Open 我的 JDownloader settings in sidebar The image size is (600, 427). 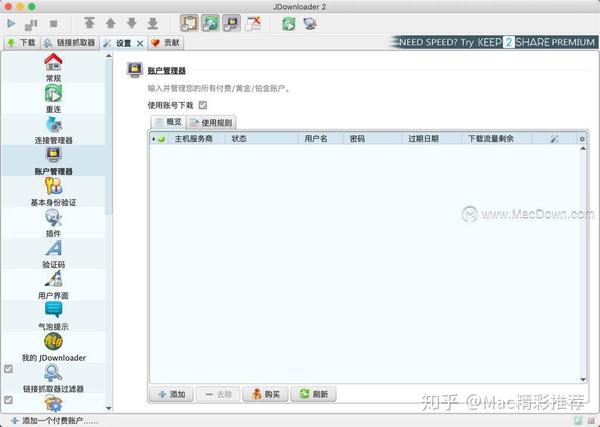pos(53,347)
